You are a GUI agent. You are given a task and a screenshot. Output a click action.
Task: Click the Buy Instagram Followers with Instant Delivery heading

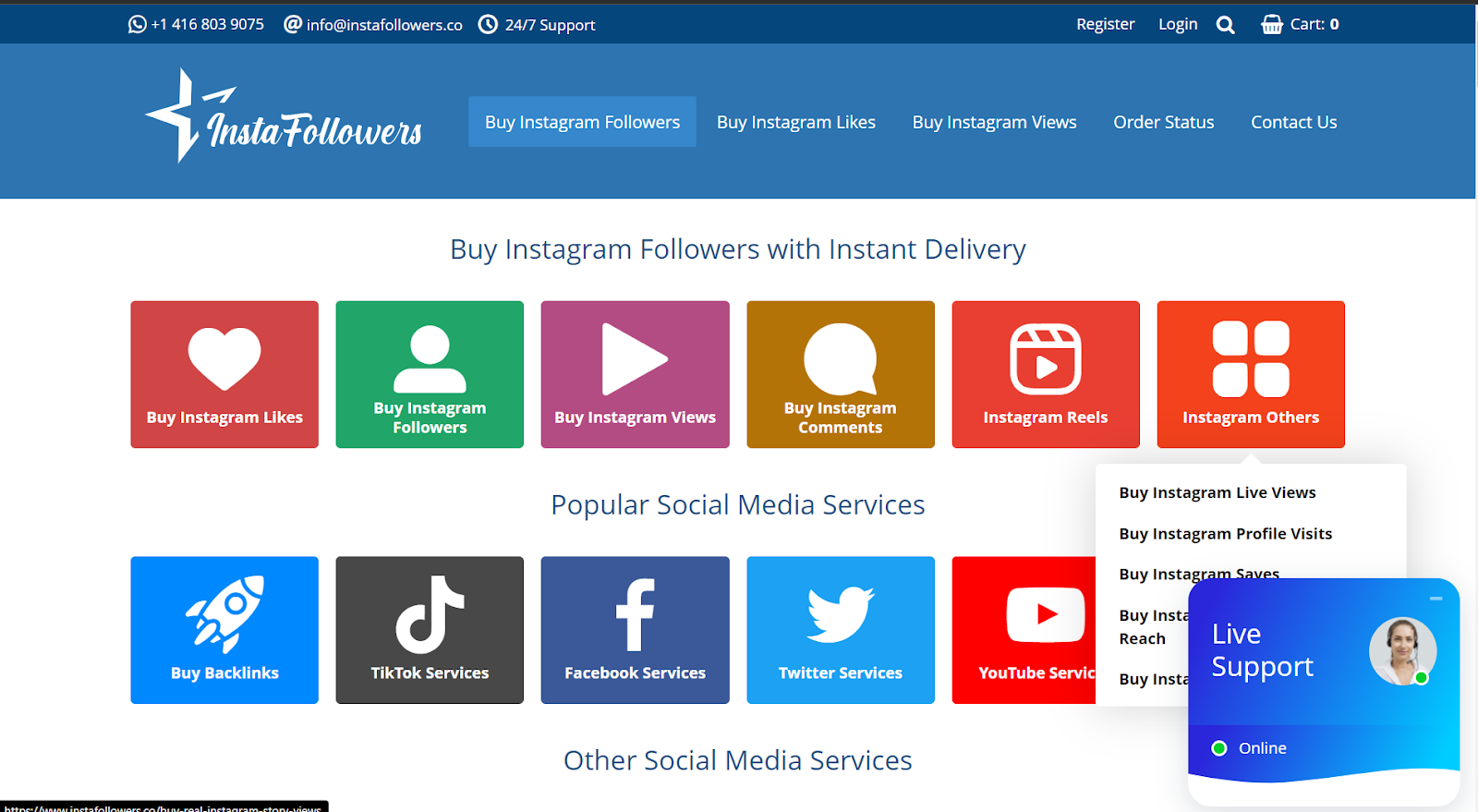point(737,249)
